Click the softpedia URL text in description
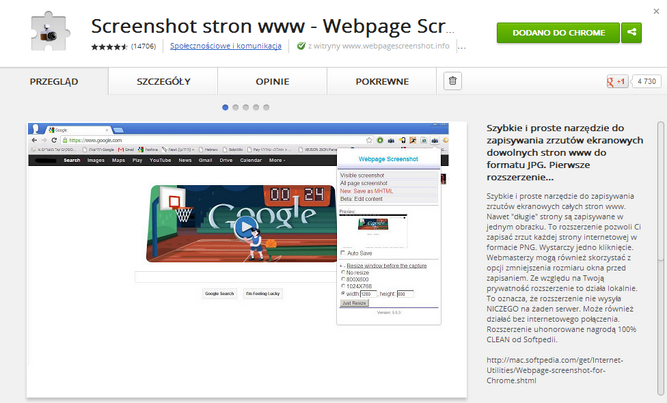The height and width of the screenshot is (403, 667). [x=555, y=370]
